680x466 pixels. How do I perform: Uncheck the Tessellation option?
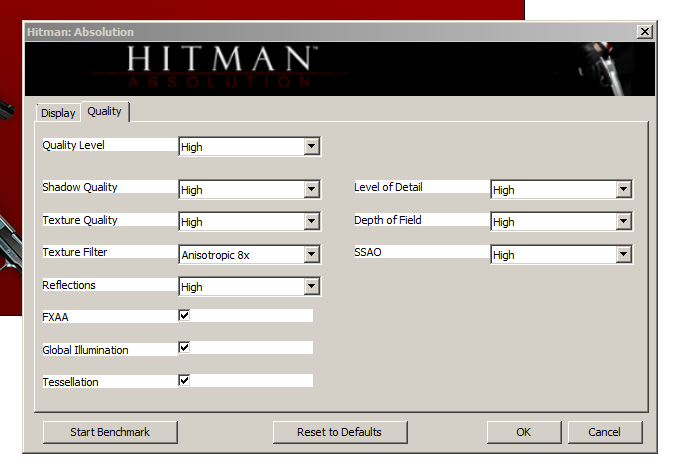[184, 380]
